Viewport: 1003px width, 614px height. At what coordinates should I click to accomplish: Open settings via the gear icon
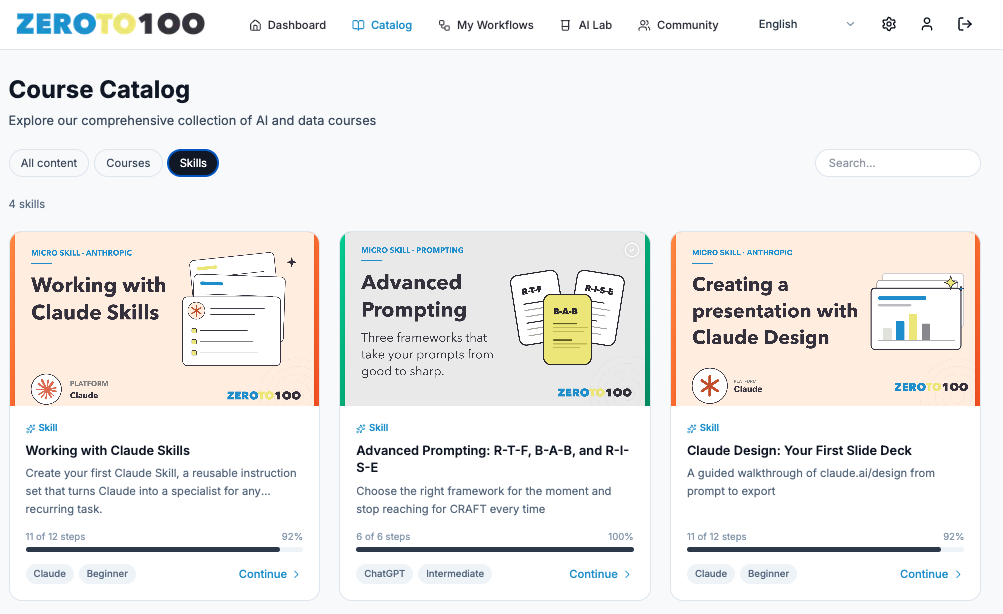coord(888,24)
